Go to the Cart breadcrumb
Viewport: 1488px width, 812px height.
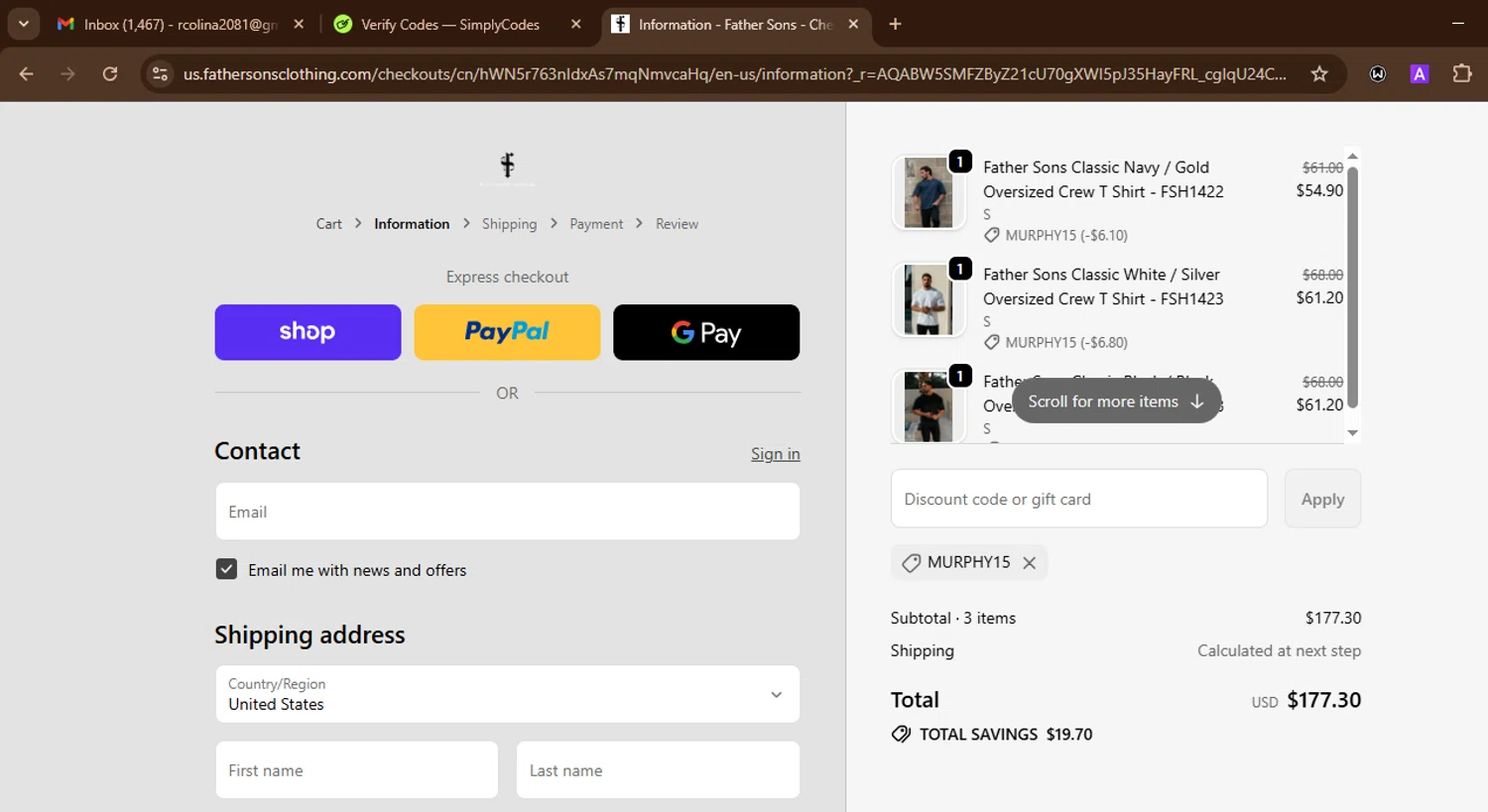329,224
